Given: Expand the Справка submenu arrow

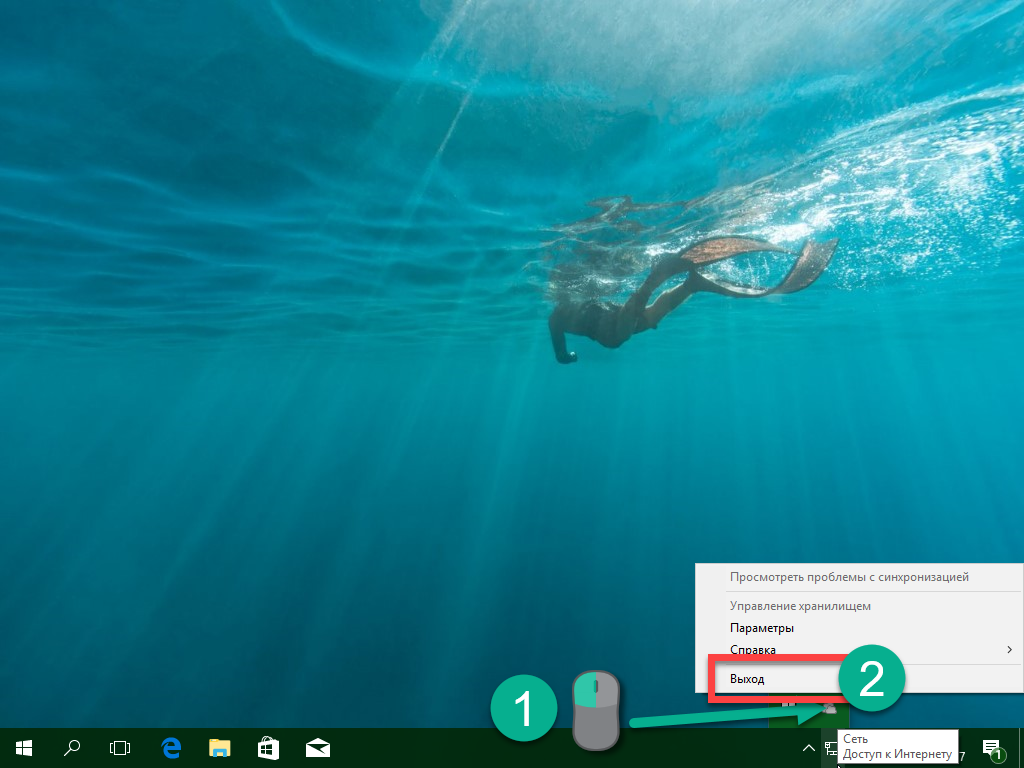Looking at the screenshot, I should pyautogui.click(x=1009, y=650).
